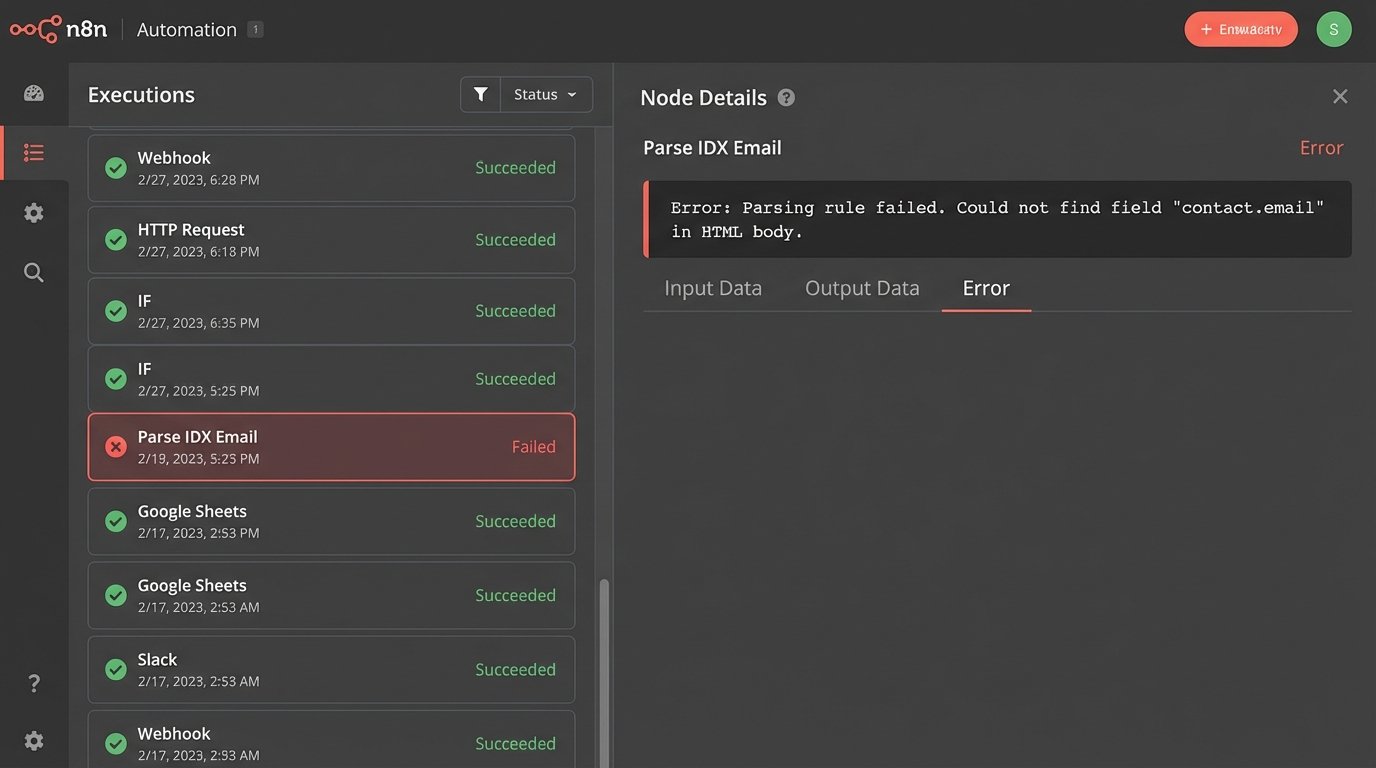Click the n8n logo in the top bar
The width and height of the screenshot is (1376, 768).
(x=57, y=28)
